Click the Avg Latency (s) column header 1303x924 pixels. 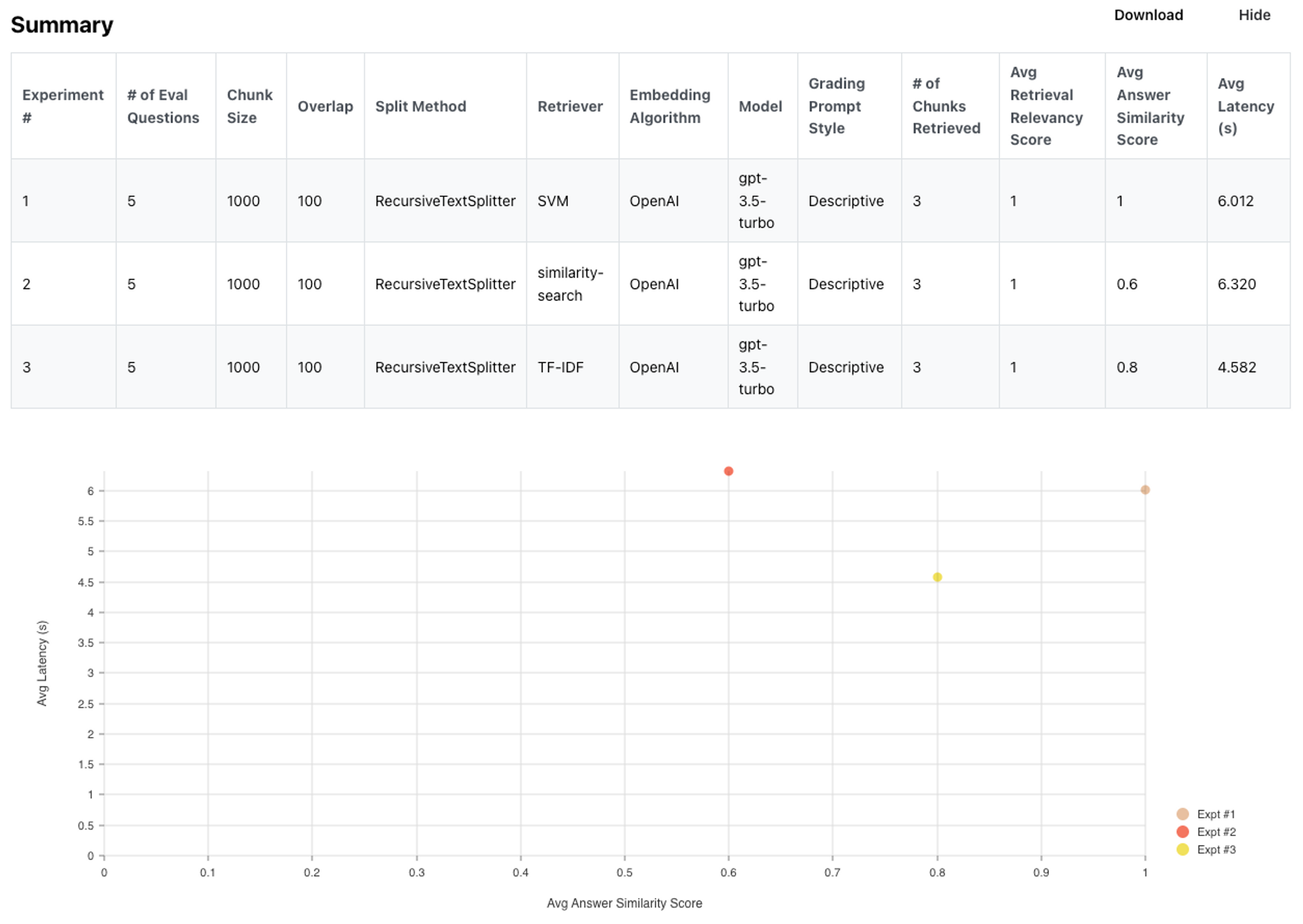[x=1245, y=106]
